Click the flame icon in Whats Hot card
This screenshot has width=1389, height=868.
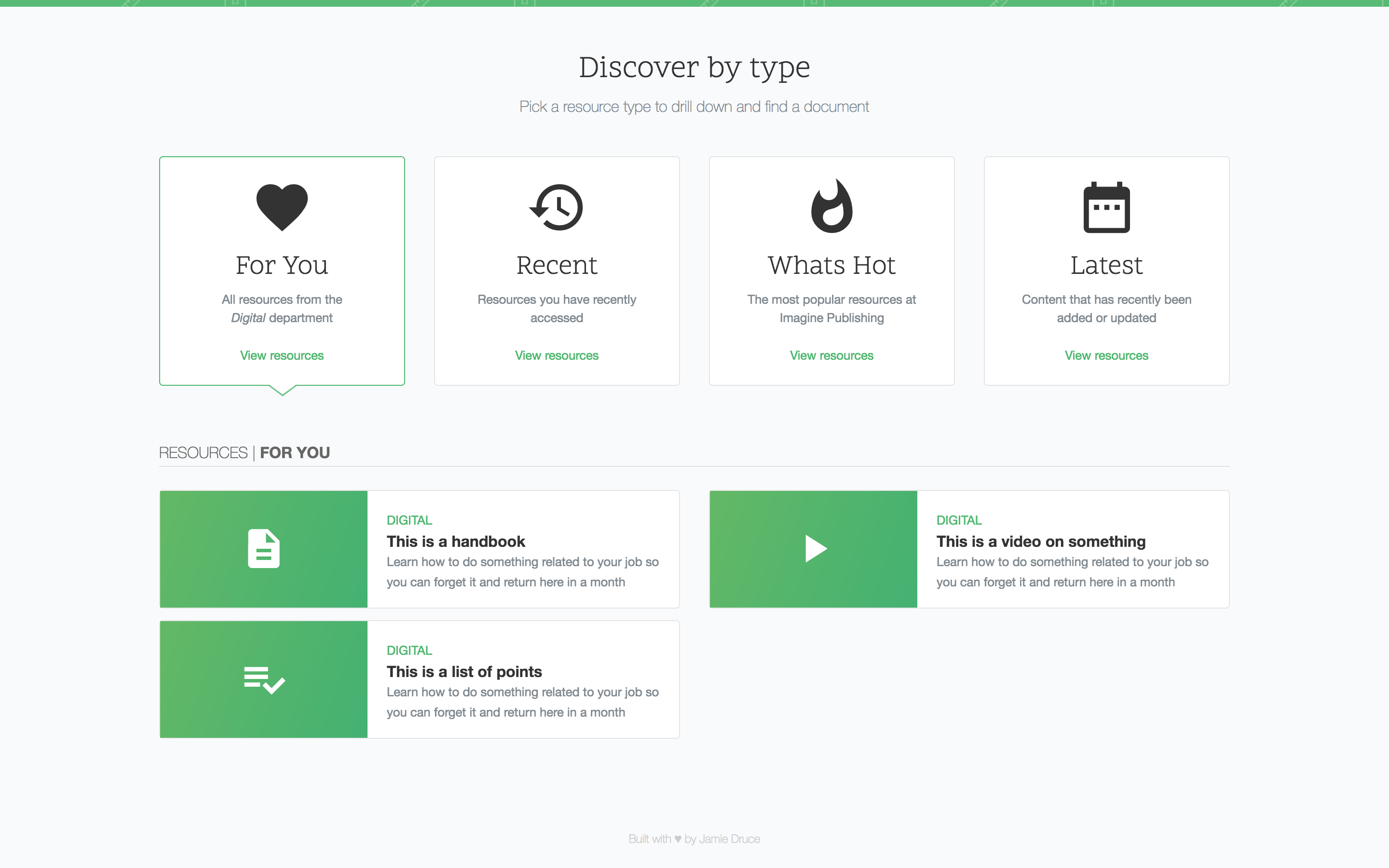click(831, 206)
